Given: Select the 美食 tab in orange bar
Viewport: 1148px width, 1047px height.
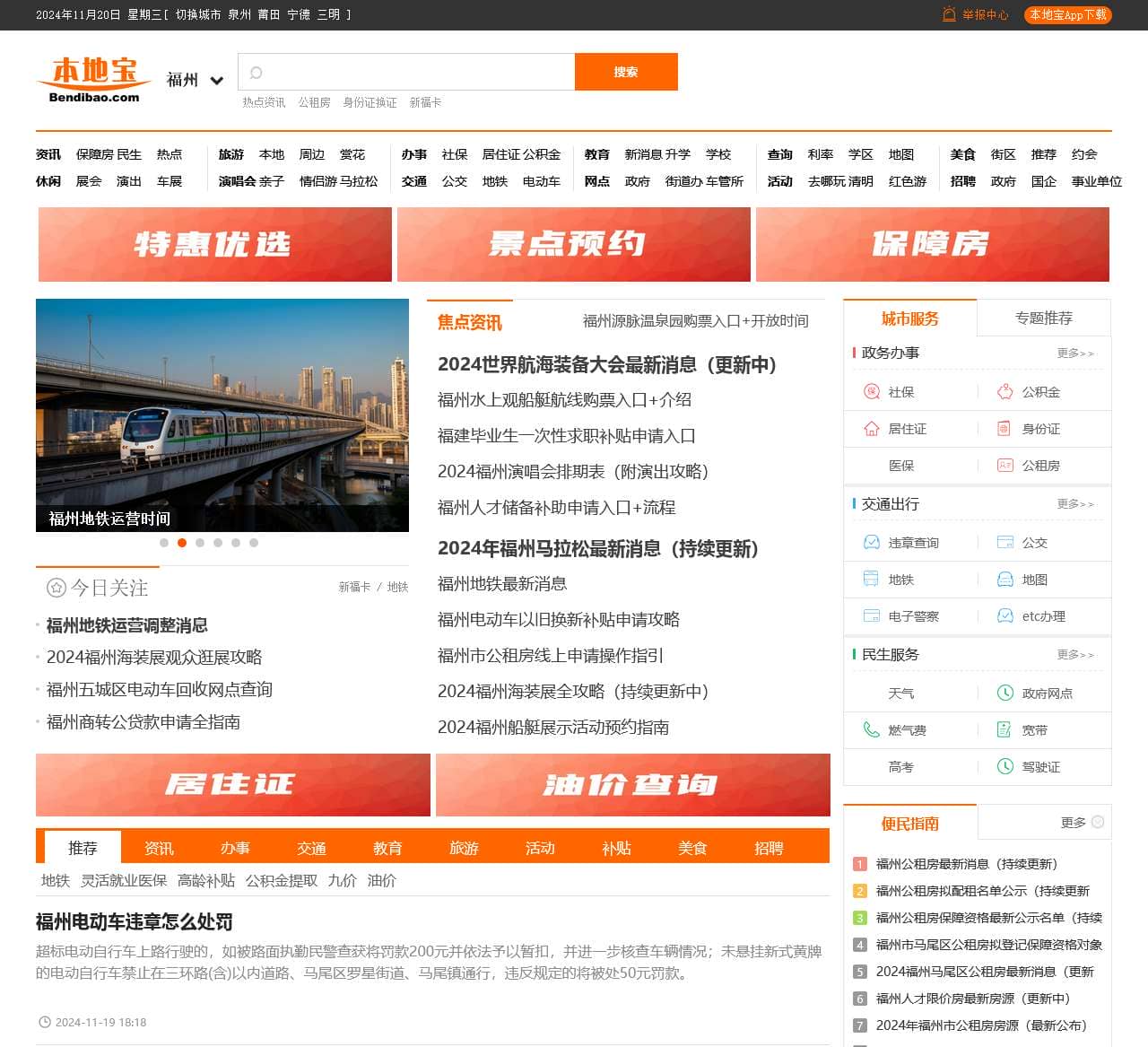Looking at the screenshot, I should 692,848.
